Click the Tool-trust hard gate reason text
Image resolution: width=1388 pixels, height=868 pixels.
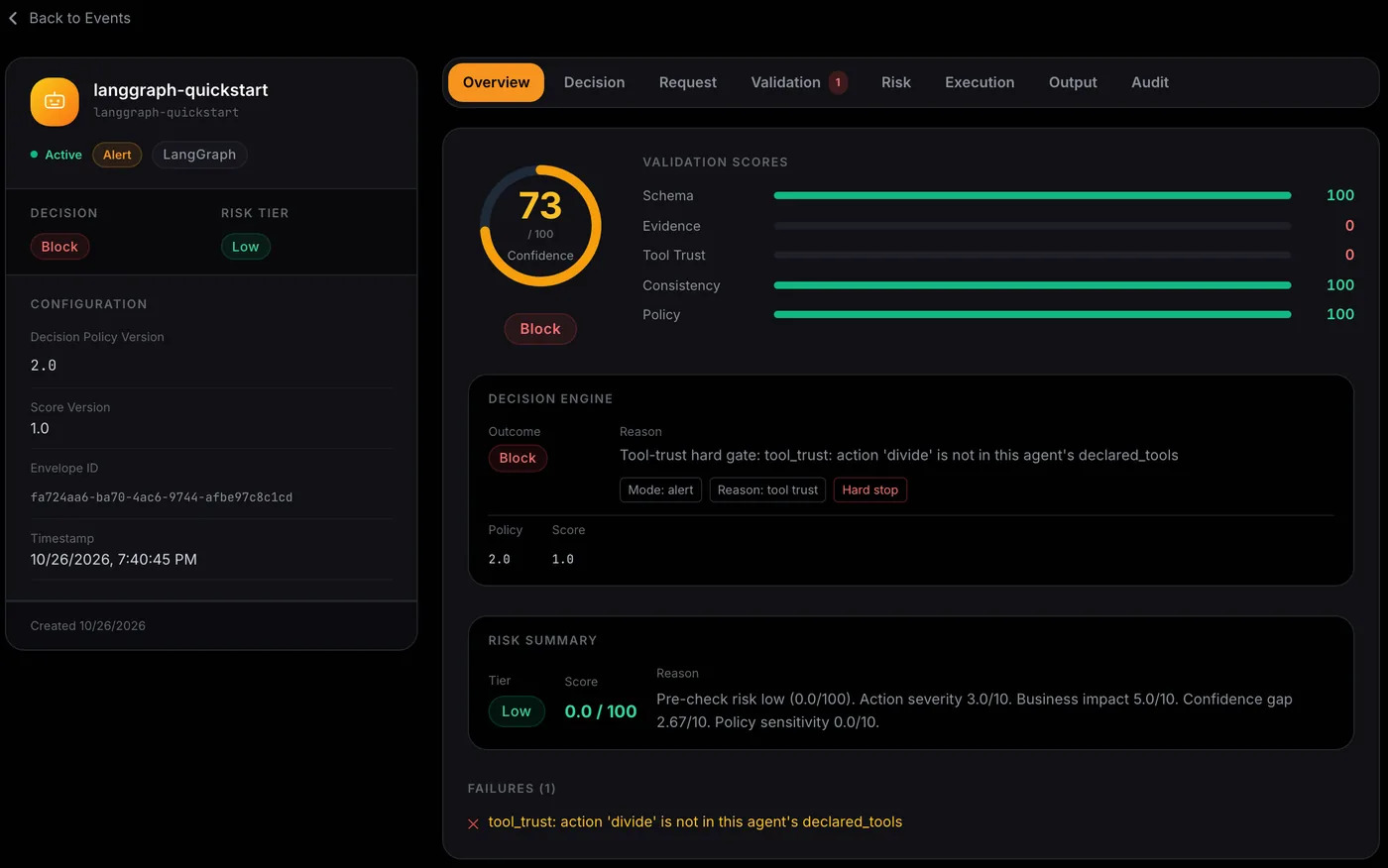tap(899, 456)
